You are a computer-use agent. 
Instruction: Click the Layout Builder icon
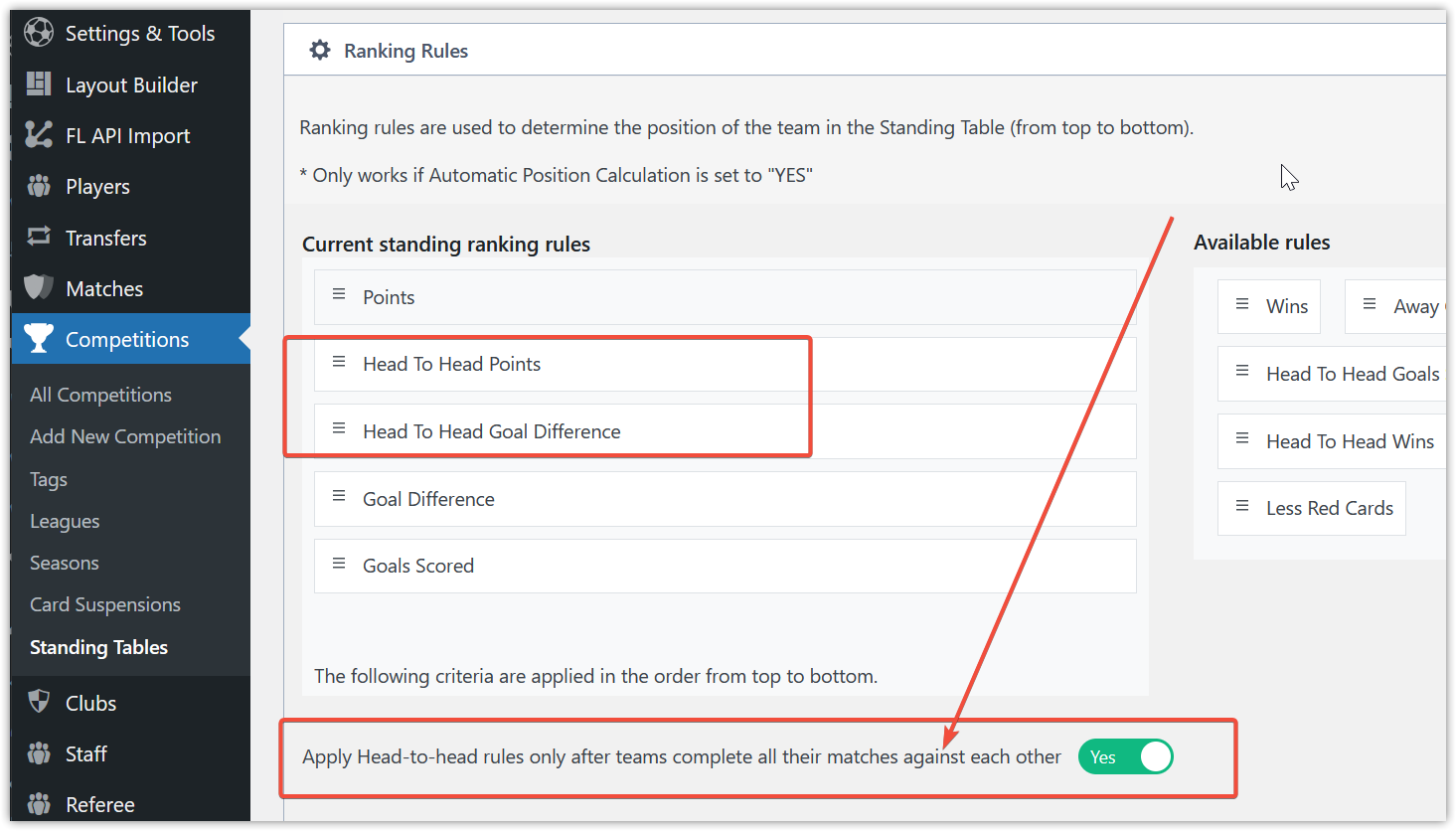[x=39, y=84]
